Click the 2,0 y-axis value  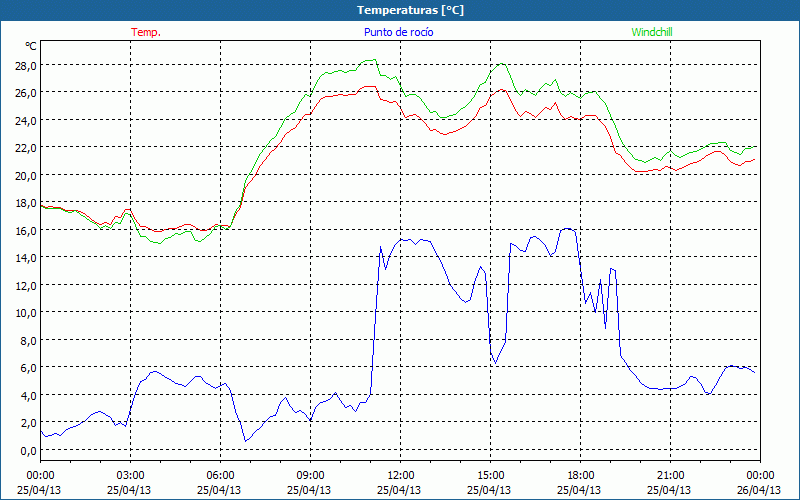pos(29,423)
